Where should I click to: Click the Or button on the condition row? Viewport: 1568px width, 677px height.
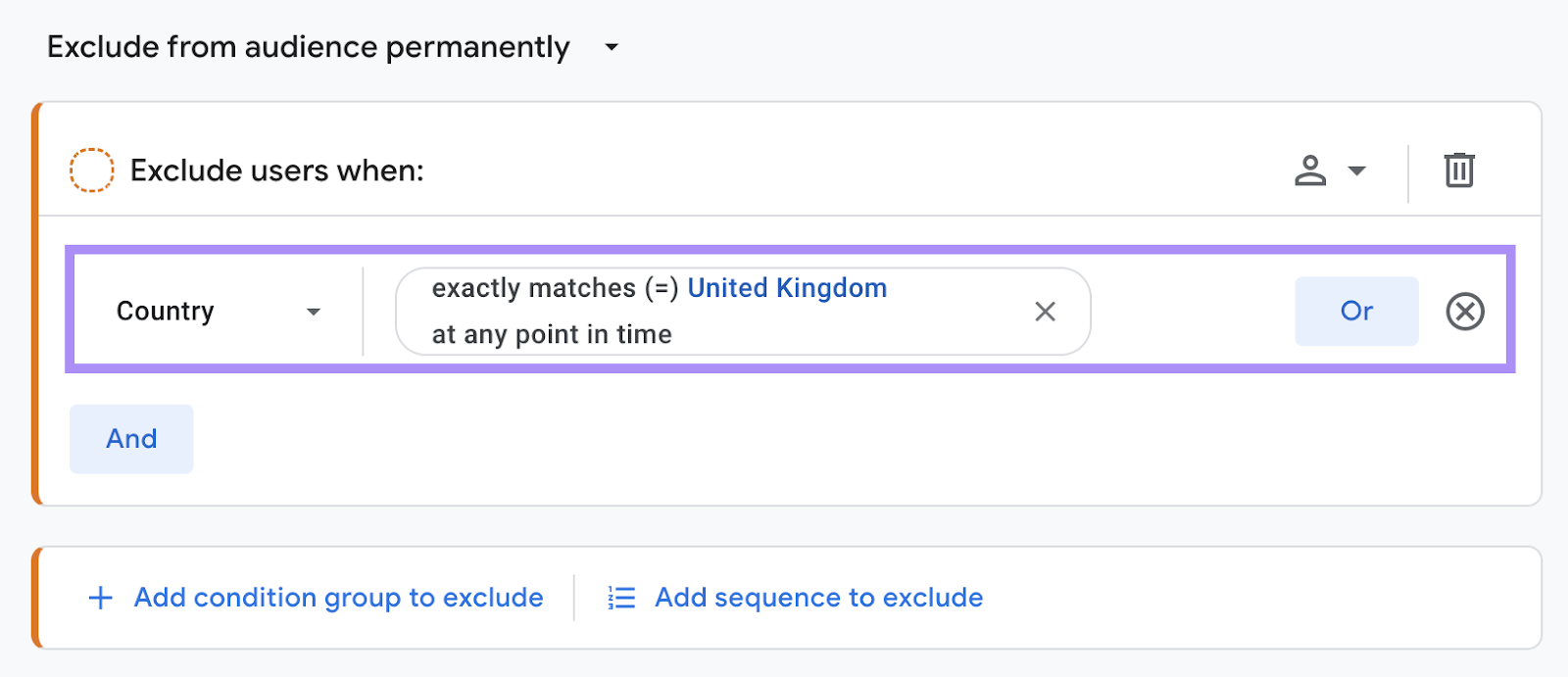coord(1356,311)
